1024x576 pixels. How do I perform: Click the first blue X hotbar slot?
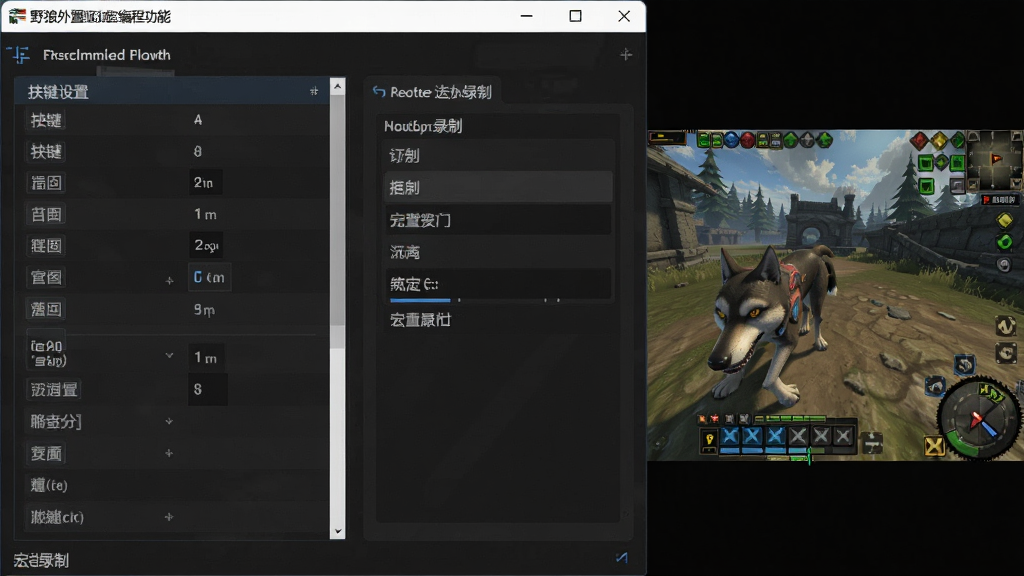point(730,436)
